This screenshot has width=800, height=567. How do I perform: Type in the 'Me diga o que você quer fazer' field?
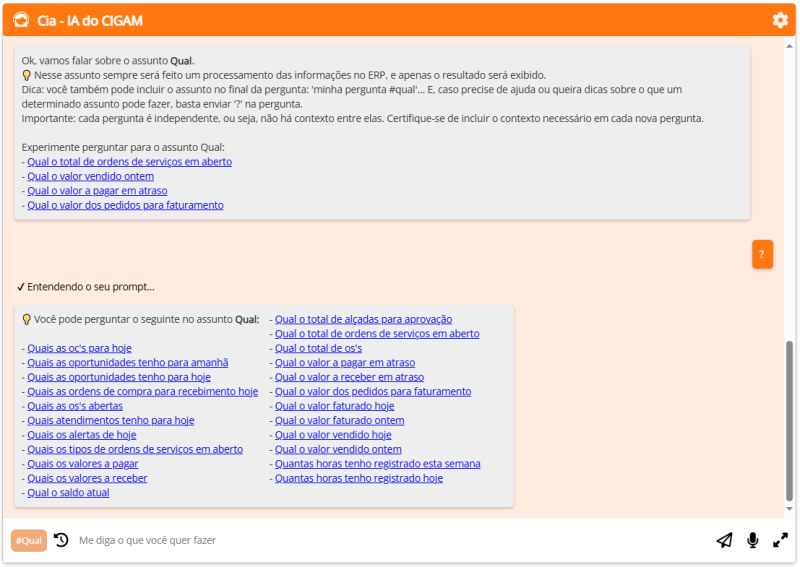(380, 540)
